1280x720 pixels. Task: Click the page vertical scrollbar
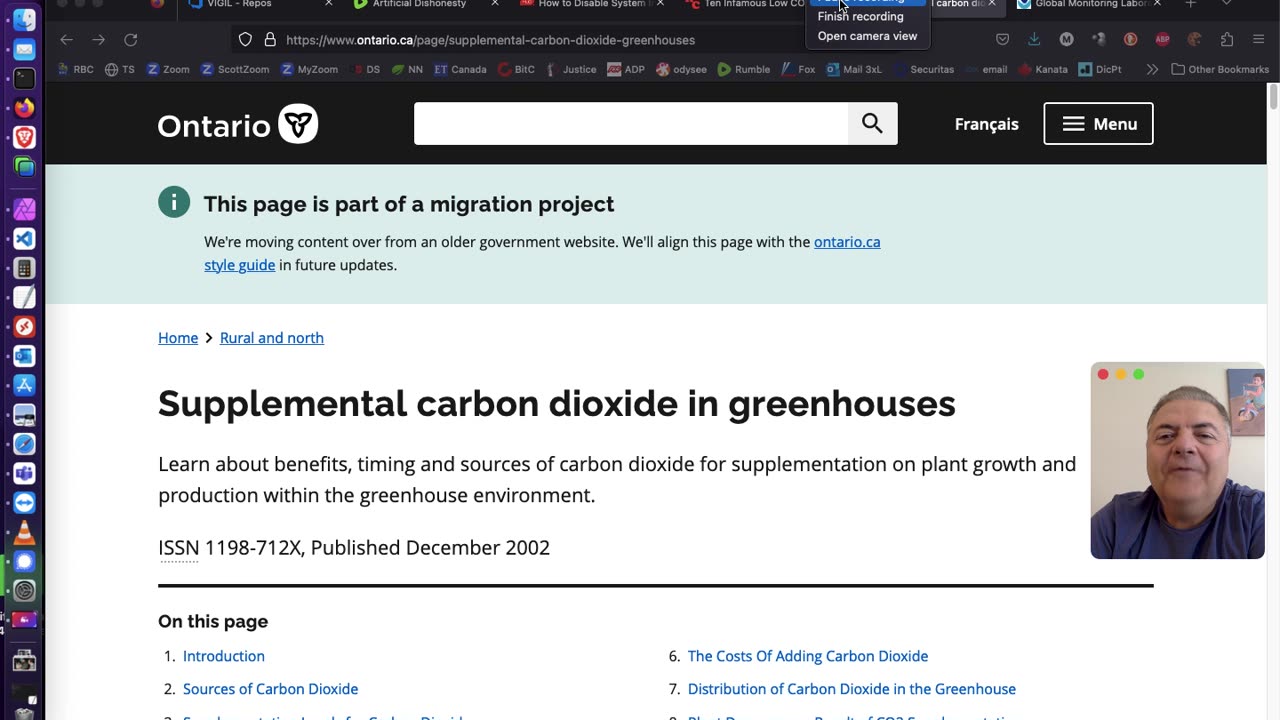click(x=1273, y=98)
